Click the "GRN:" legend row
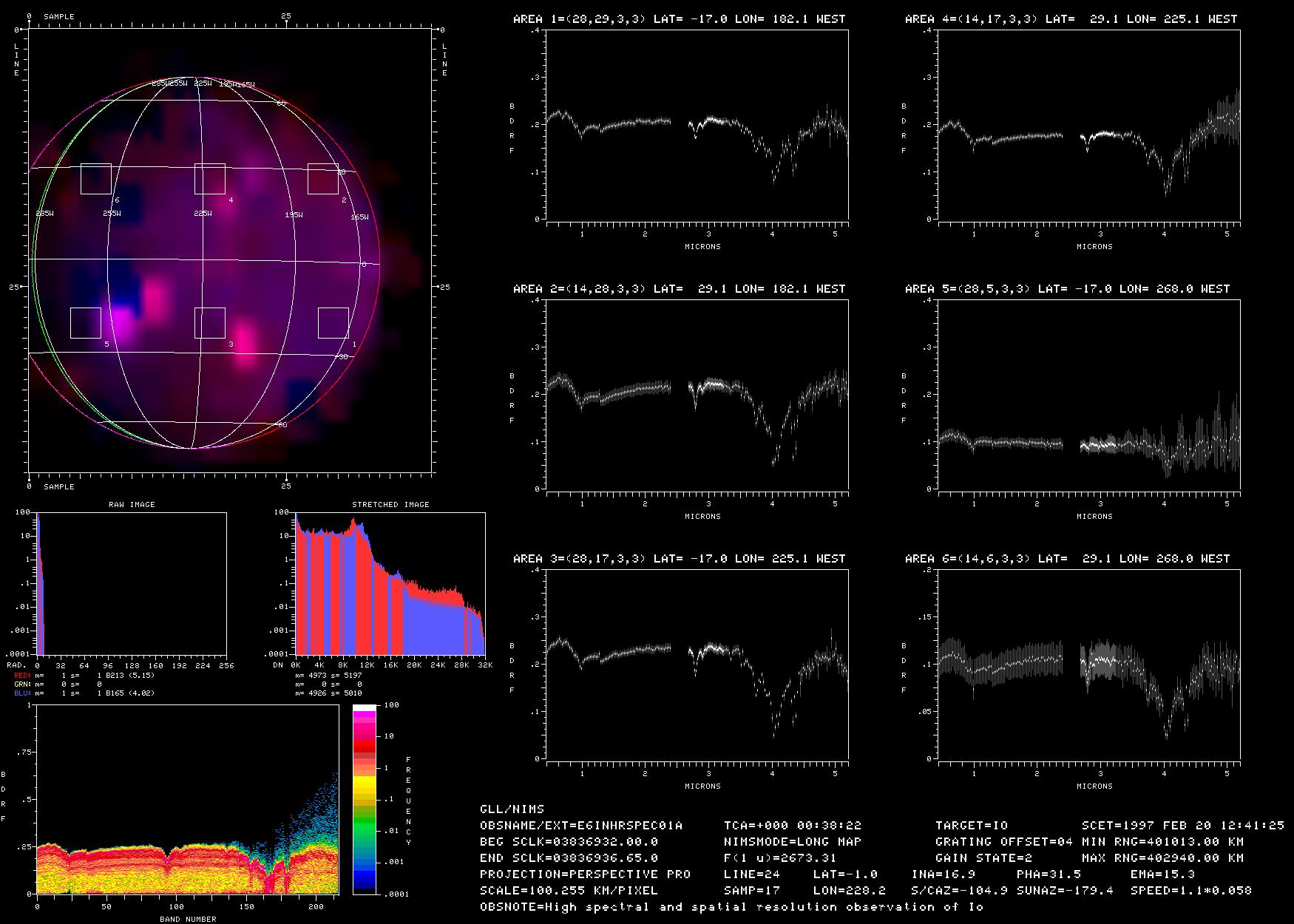 59,684
